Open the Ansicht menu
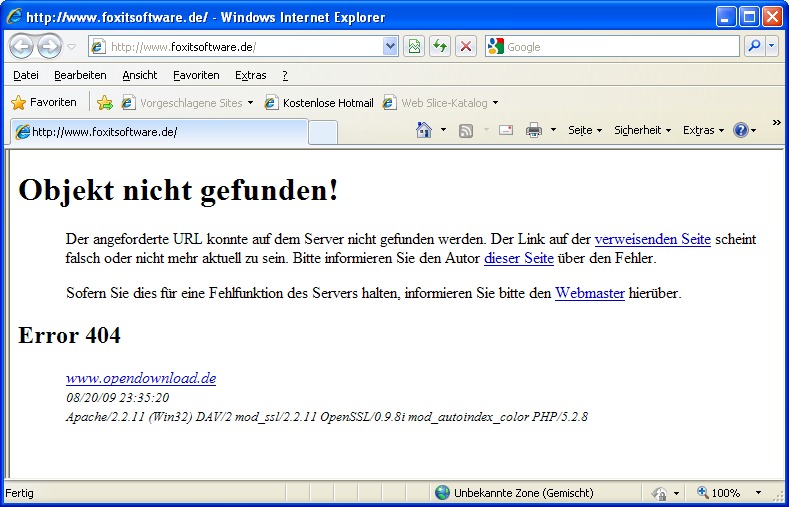 (x=140, y=75)
